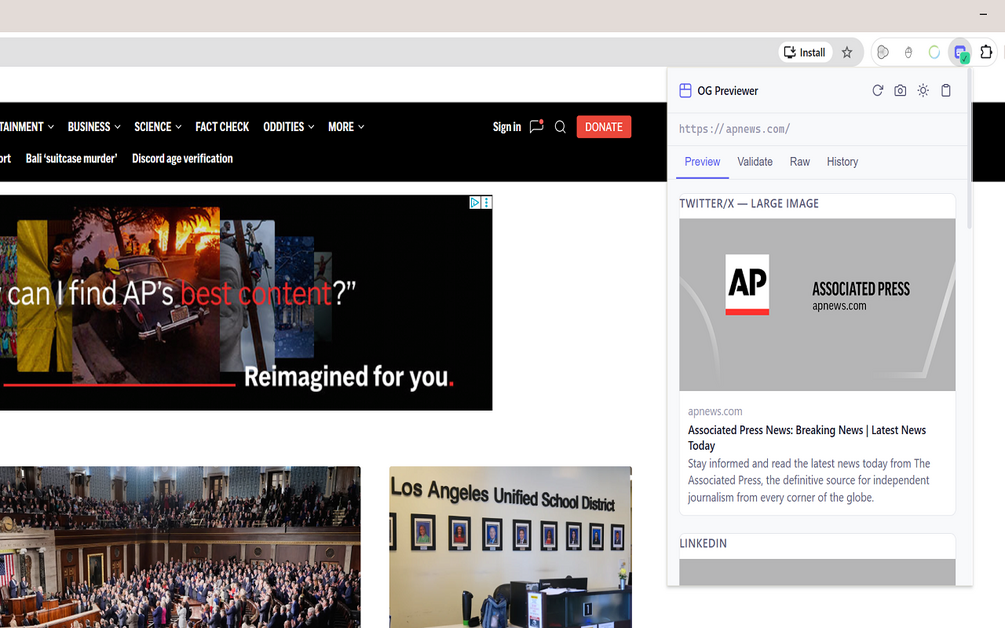
Task: Click the 'TWITTER/X — LARGE IMAGE' heading
Action: coord(749,204)
